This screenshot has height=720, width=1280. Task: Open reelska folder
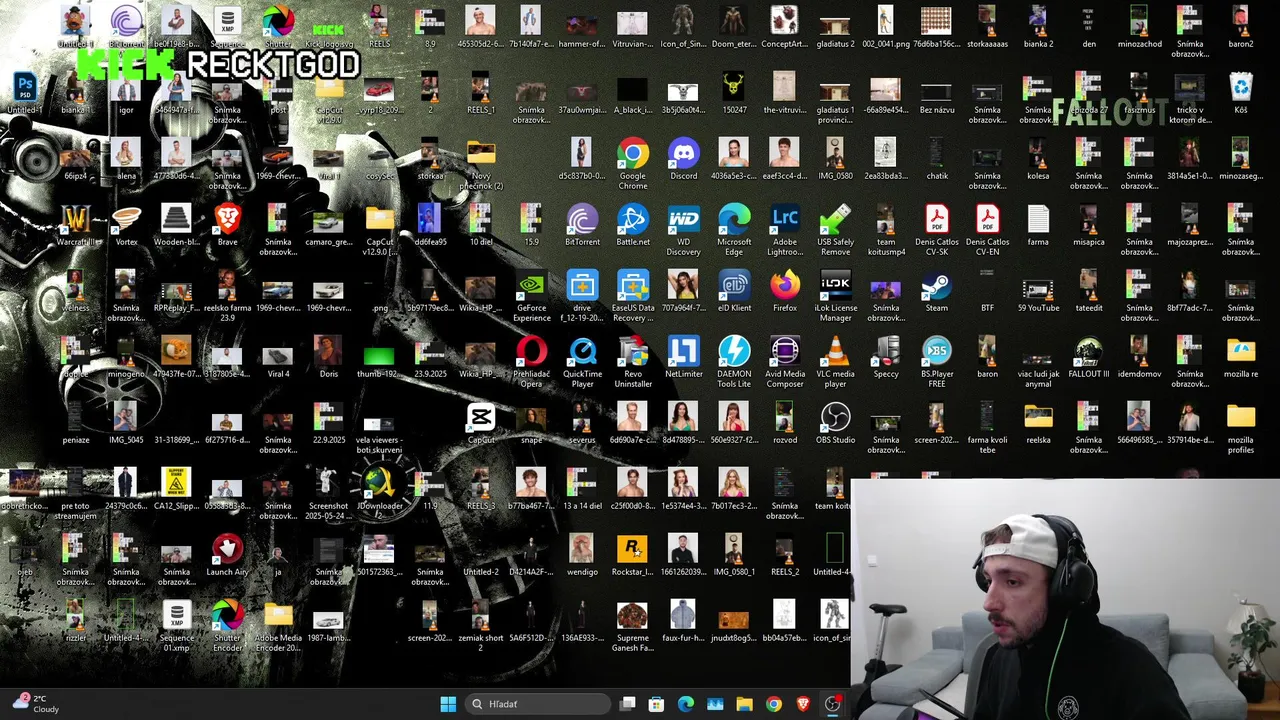pyautogui.click(x=1038, y=424)
